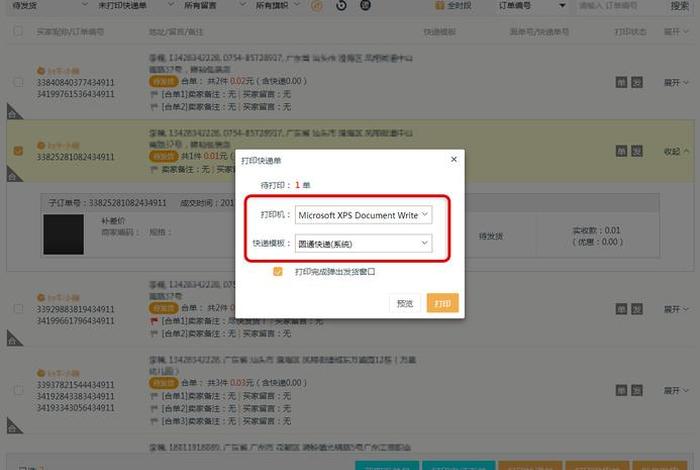Open the 订单编号 search type dropdown

(532, 5)
